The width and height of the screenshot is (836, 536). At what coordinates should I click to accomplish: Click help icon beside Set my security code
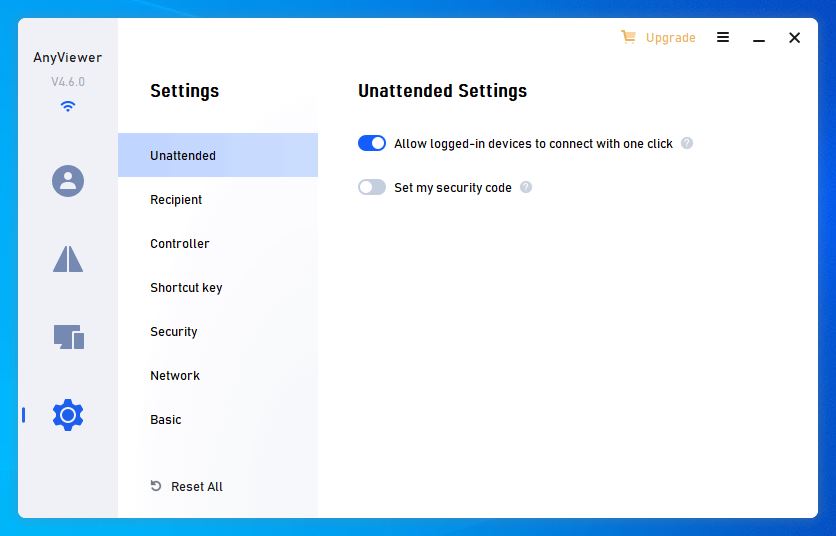coord(526,187)
